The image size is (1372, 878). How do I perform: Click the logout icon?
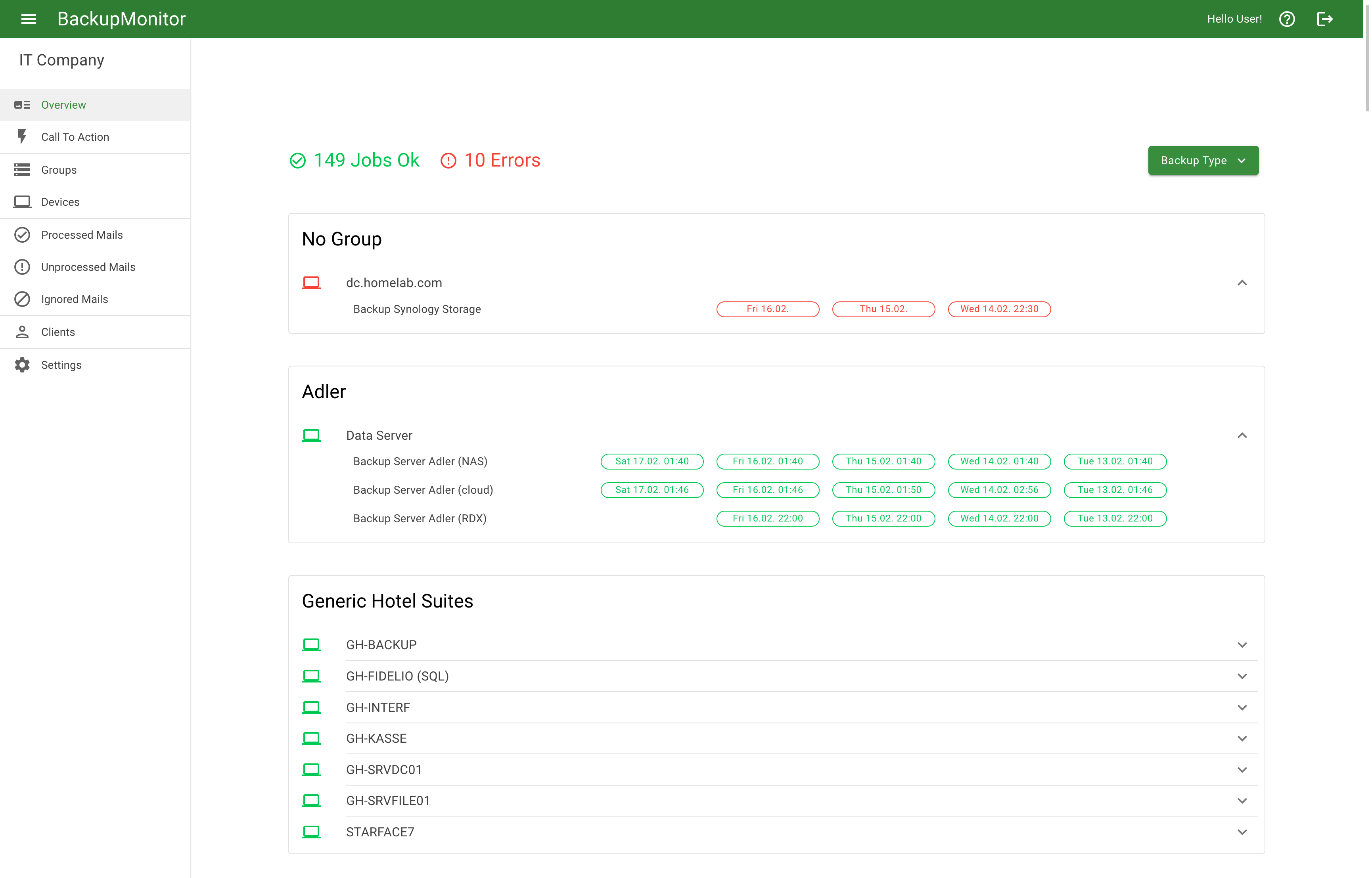point(1324,19)
